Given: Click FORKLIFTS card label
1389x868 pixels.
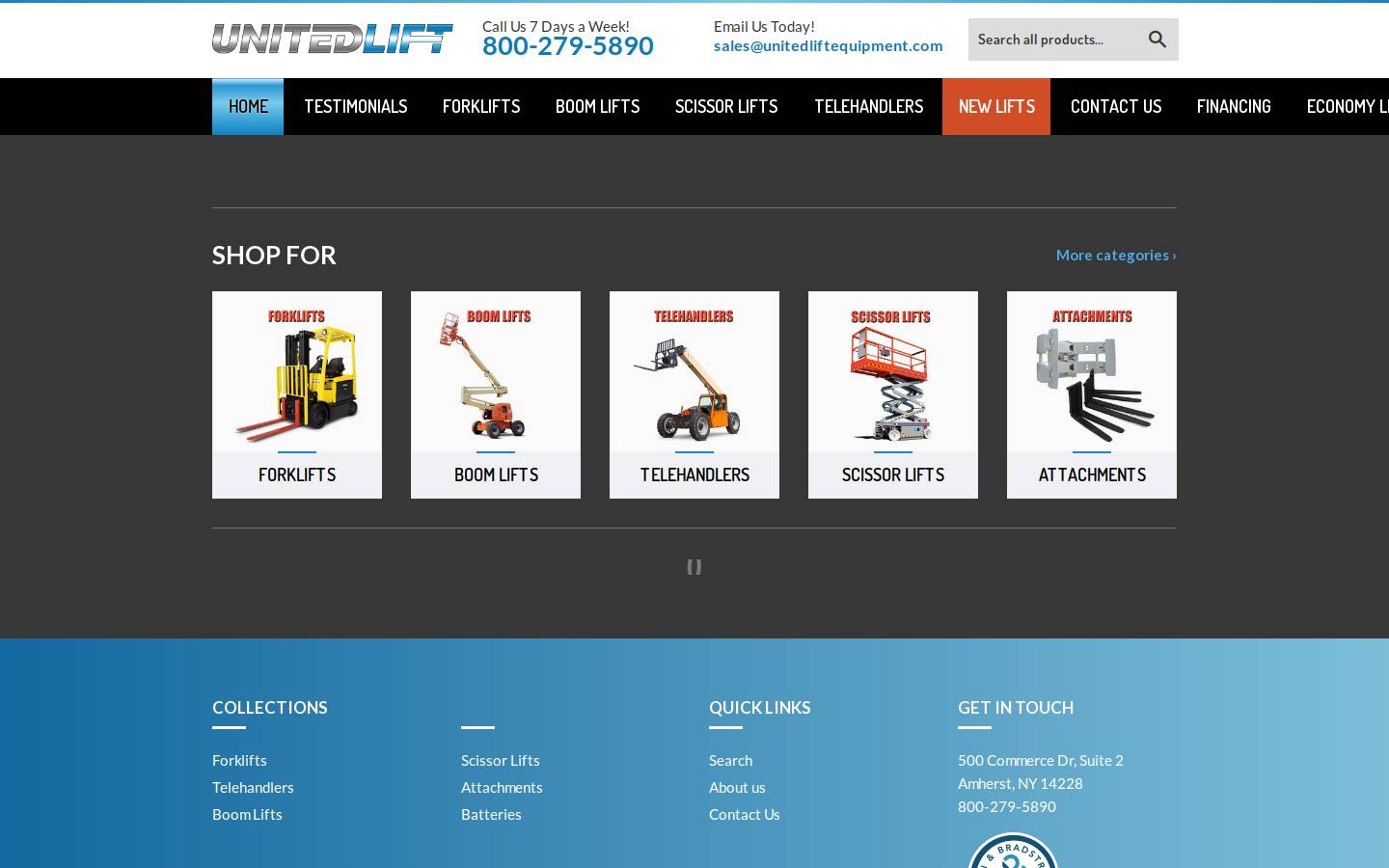Looking at the screenshot, I should click(x=297, y=475).
